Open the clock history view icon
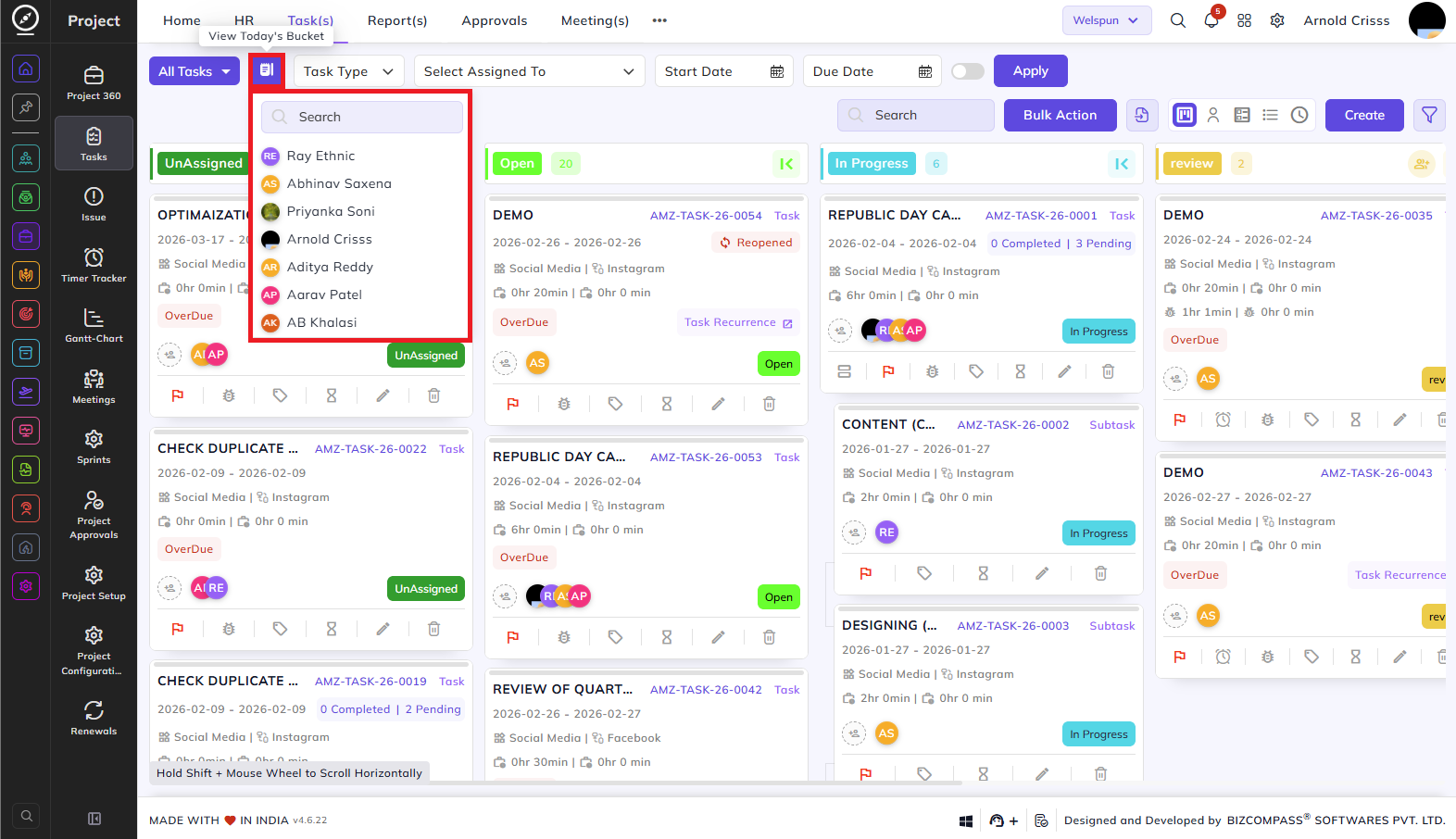This screenshot has width=1456, height=839. 1299,115
